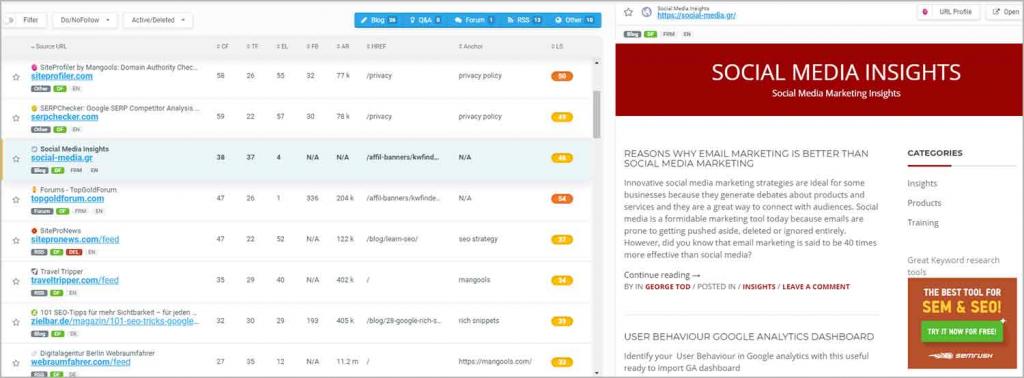Select the Other category tab
The image size is (1024, 378).
tap(574, 20)
